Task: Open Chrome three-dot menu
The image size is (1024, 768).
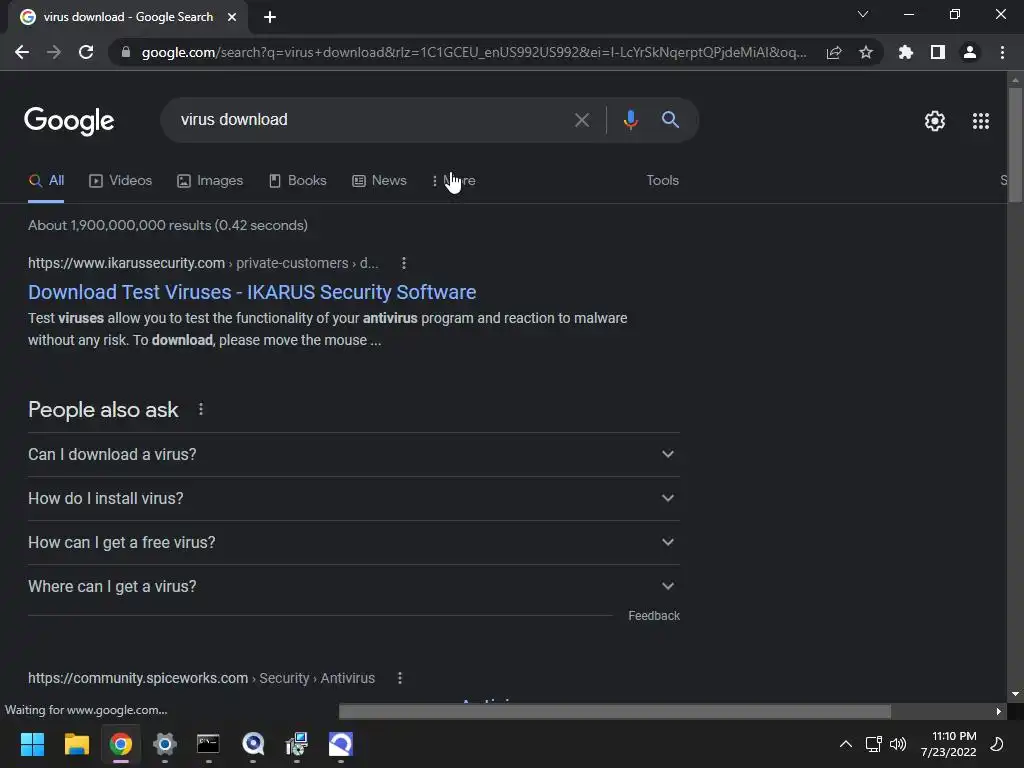Action: 1002,52
